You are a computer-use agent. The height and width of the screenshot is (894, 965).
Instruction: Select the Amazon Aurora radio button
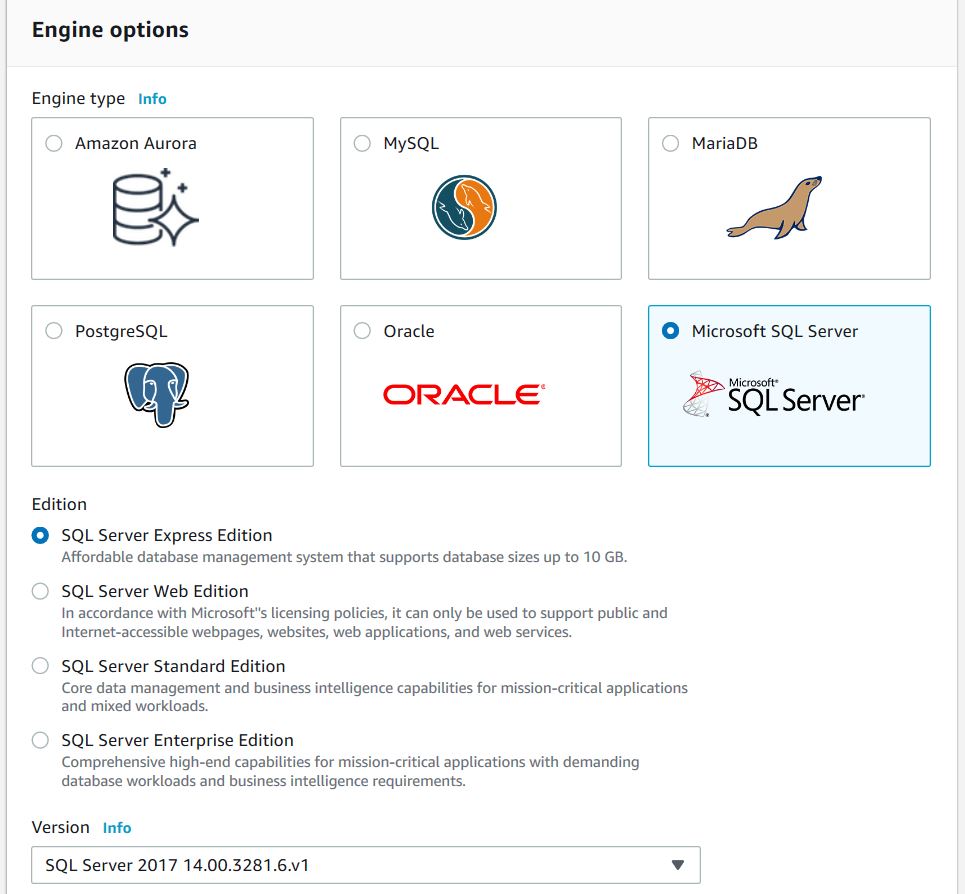(54, 143)
